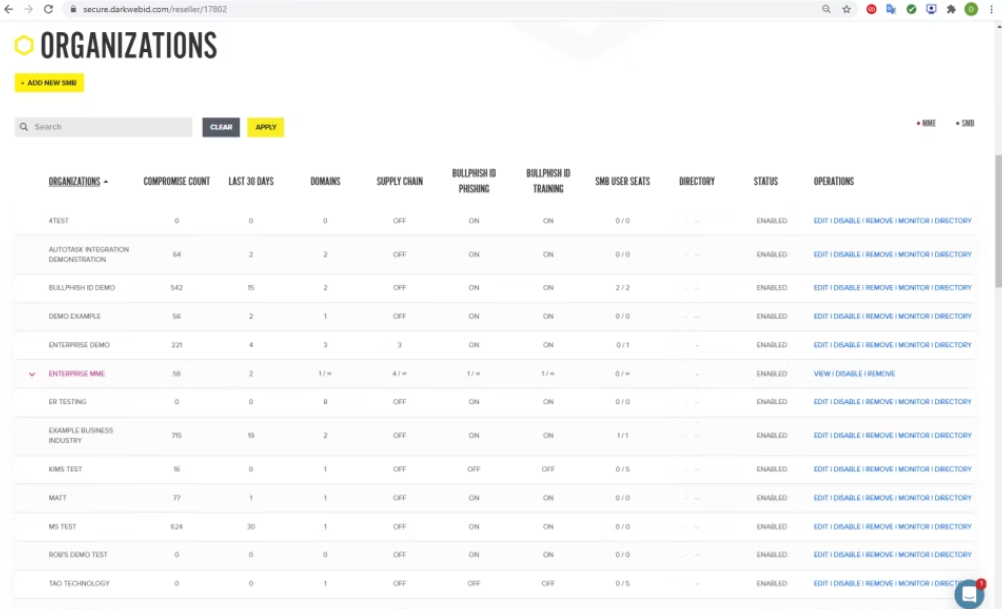Click the yellow Apply button
The image size is (1002, 609).
click(266, 127)
